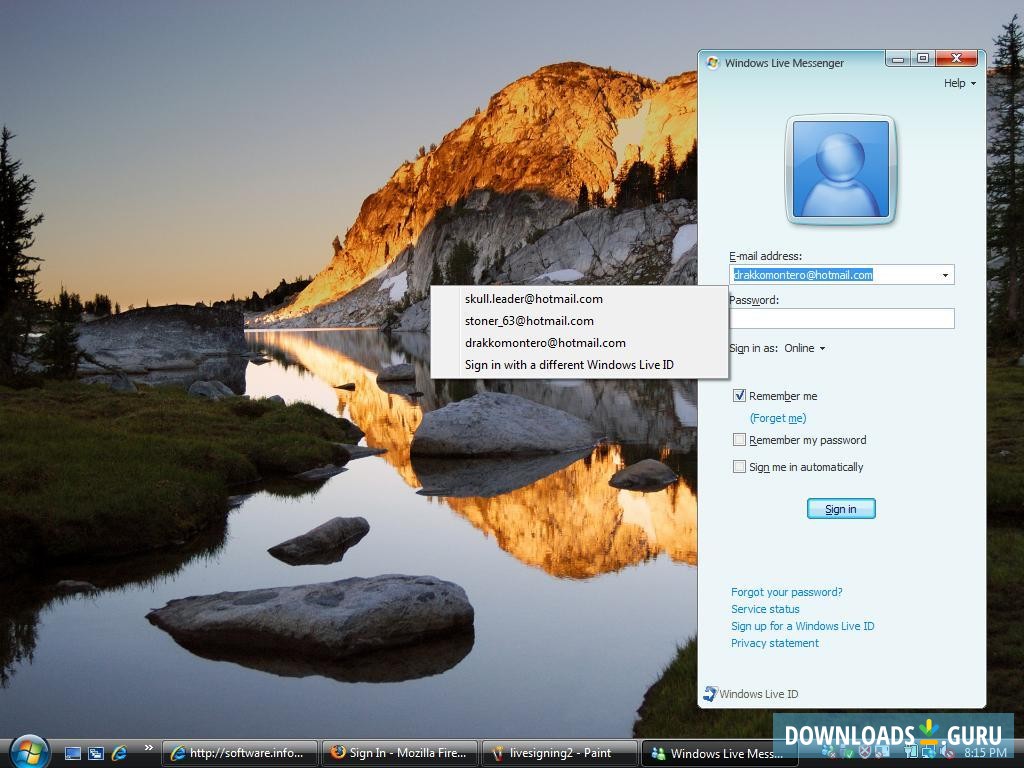Choose Sign in with a different Windows Live ID
1024x768 pixels.
pos(568,365)
